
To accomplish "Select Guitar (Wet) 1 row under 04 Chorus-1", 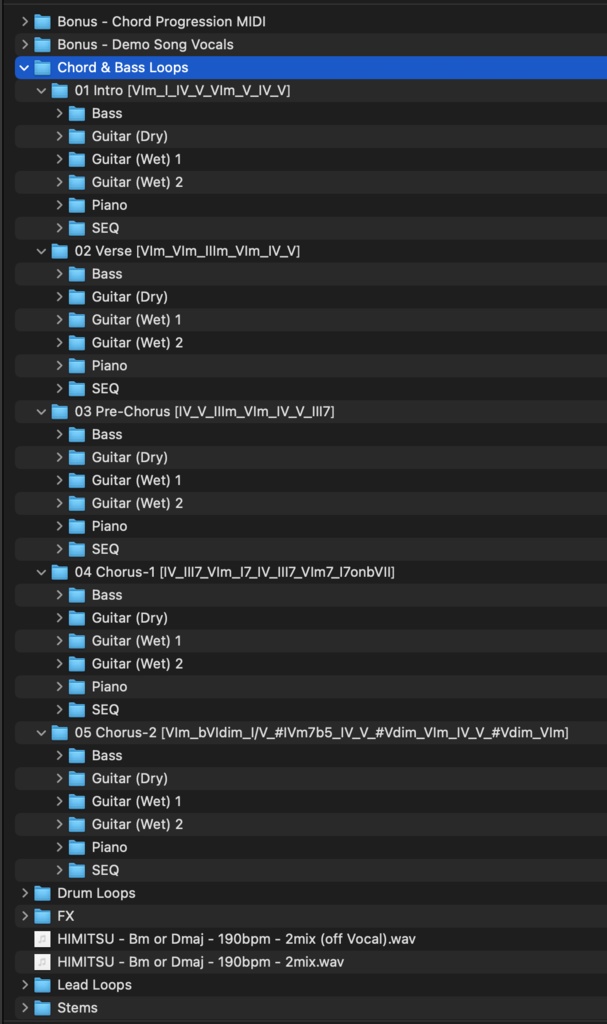I will (x=311, y=641).
